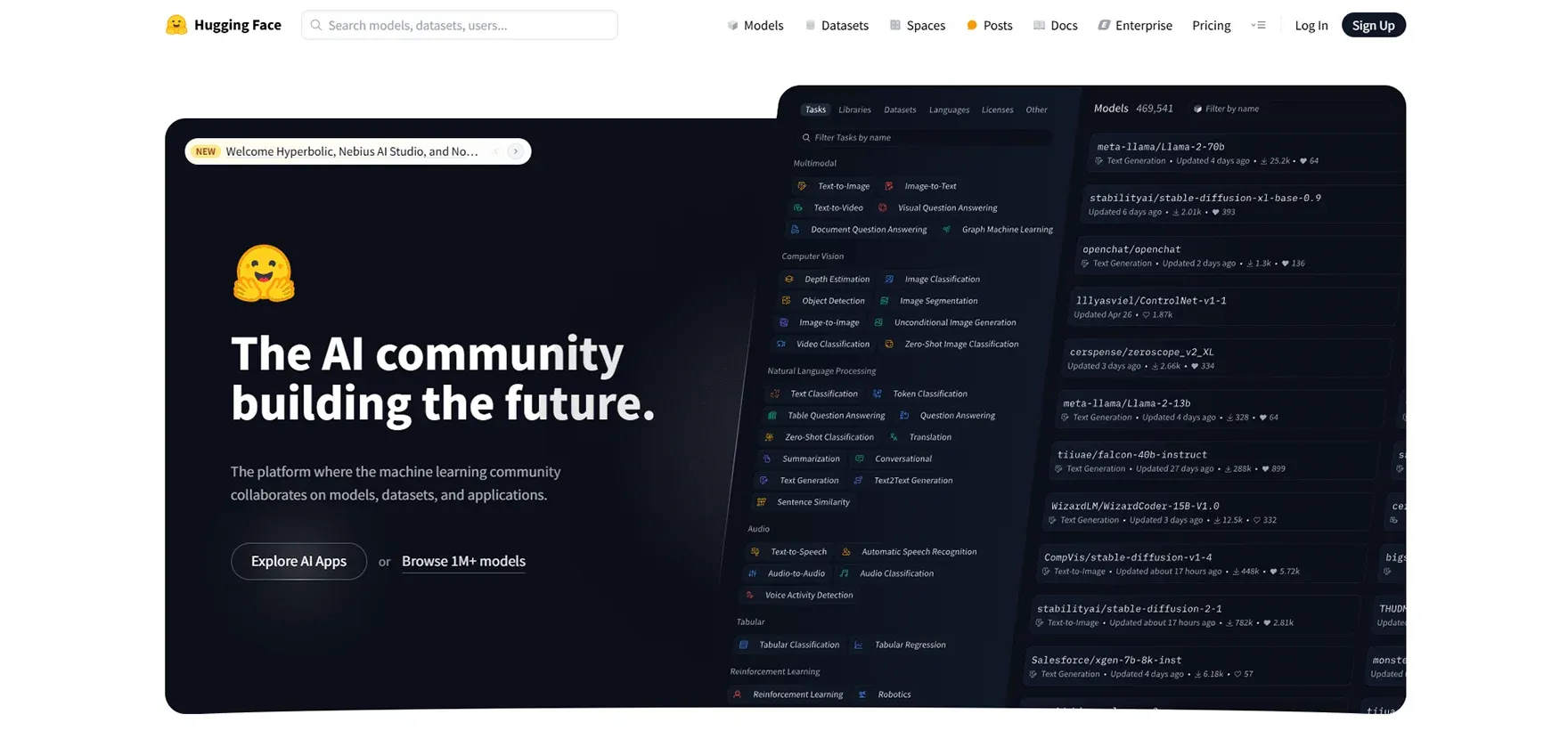Focus the Search models, datasets, users field
The width and height of the screenshot is (1568, 747).
coord(460,25)
